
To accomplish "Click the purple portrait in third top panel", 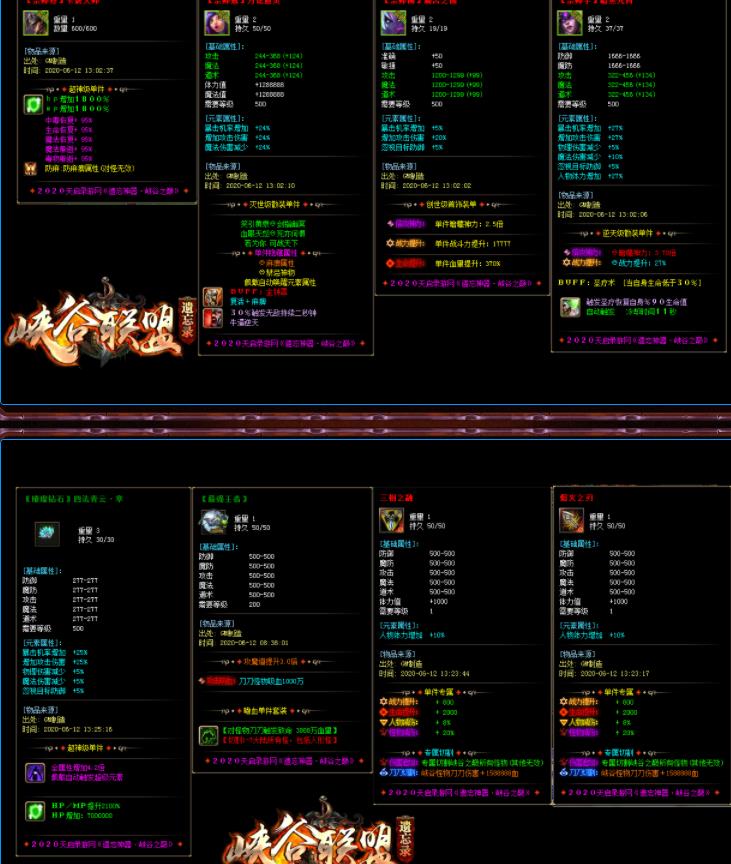I will click(x=393, y=23).
